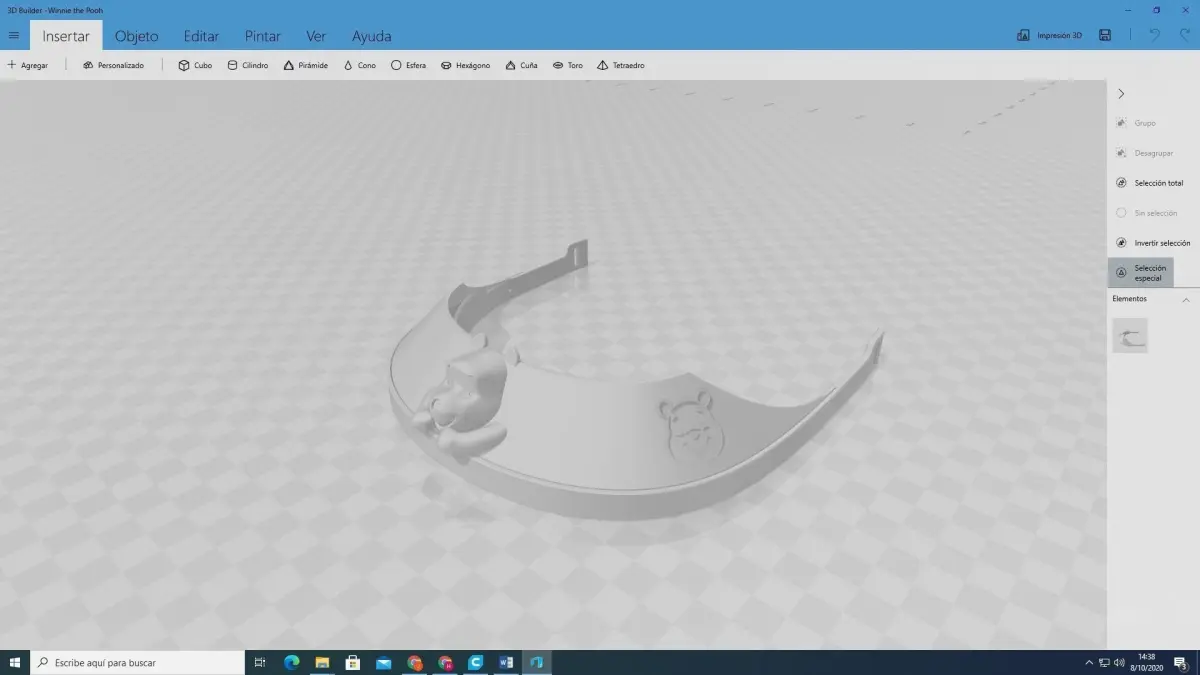Open the hamburger menu
Image resolution: width=1200 pixels, height=675 pixels.
[x=13, y=35]
